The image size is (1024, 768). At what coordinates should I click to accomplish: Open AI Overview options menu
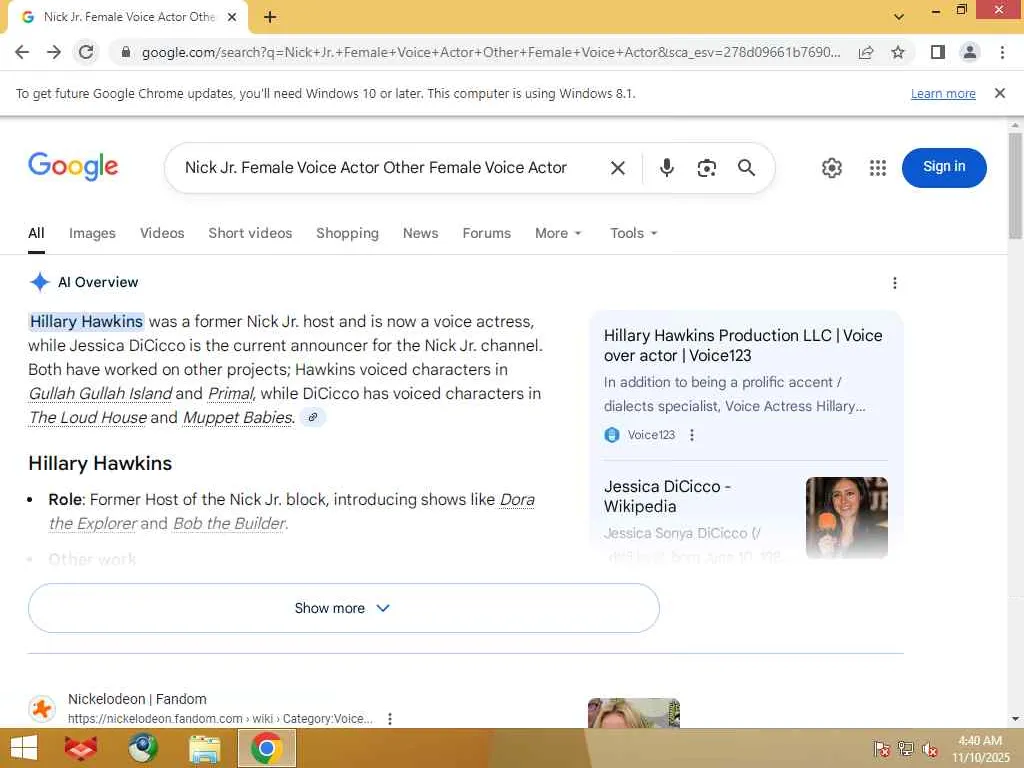(x=895, y=283)
